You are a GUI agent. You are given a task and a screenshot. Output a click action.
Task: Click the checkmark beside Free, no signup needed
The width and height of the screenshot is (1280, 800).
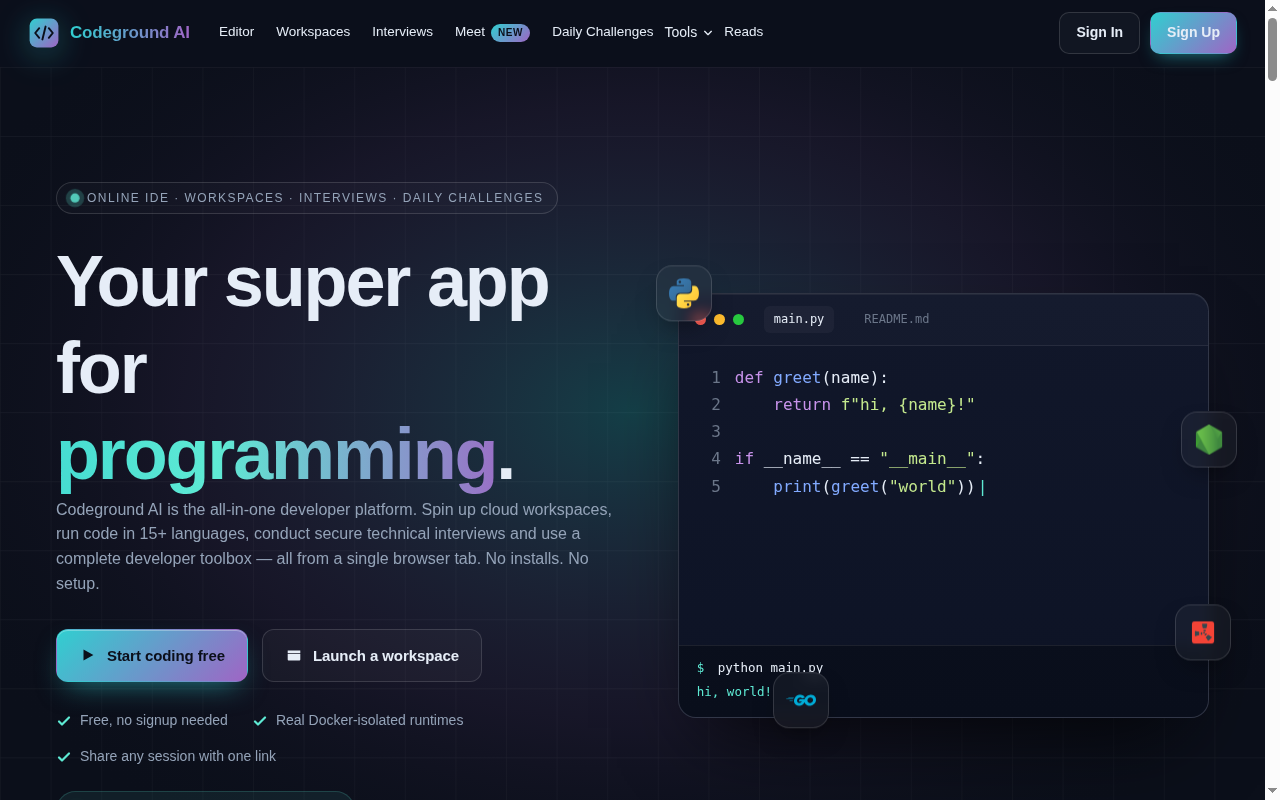point(64,720)
